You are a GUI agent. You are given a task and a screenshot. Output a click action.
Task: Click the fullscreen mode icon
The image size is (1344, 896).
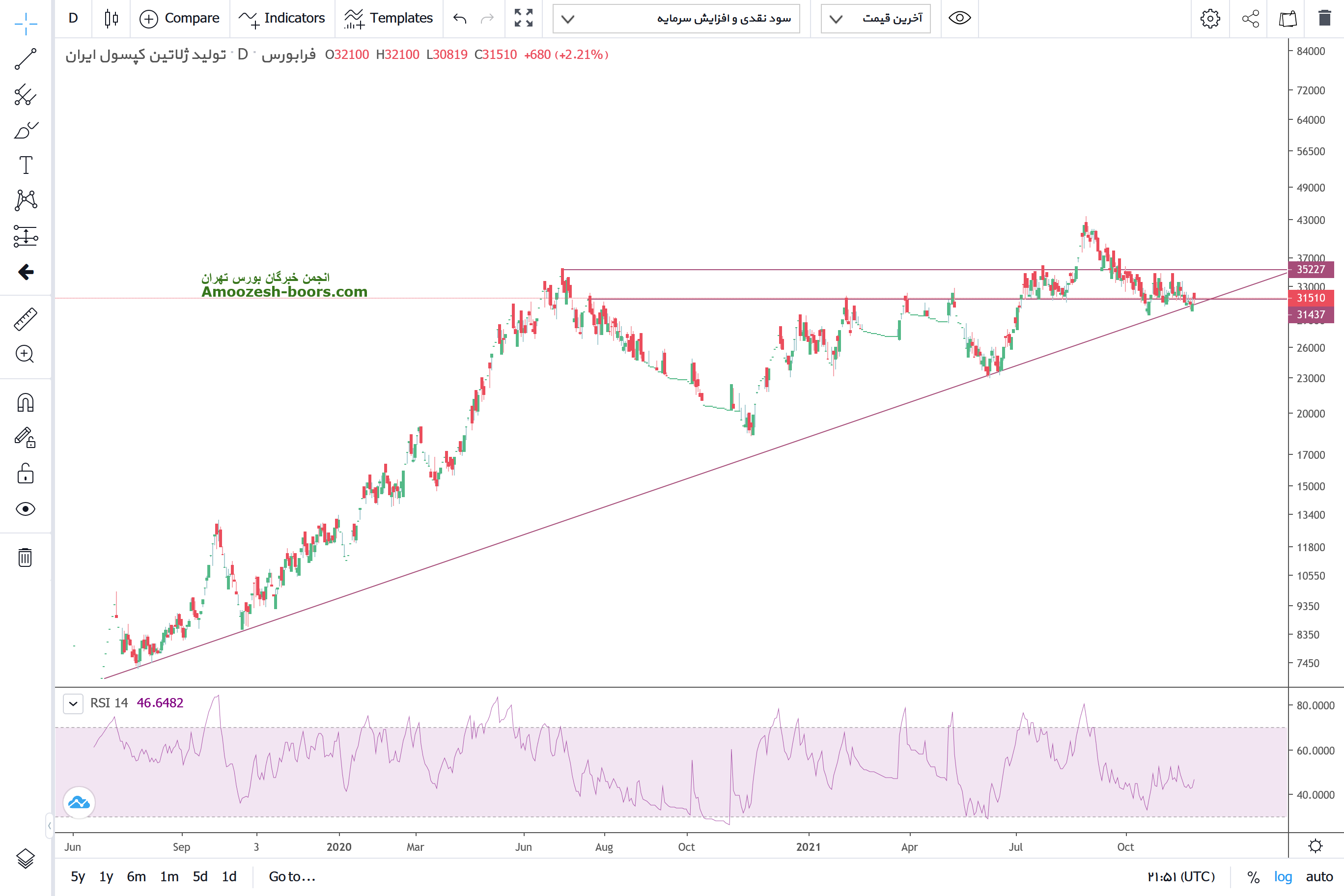click(524, 18)
